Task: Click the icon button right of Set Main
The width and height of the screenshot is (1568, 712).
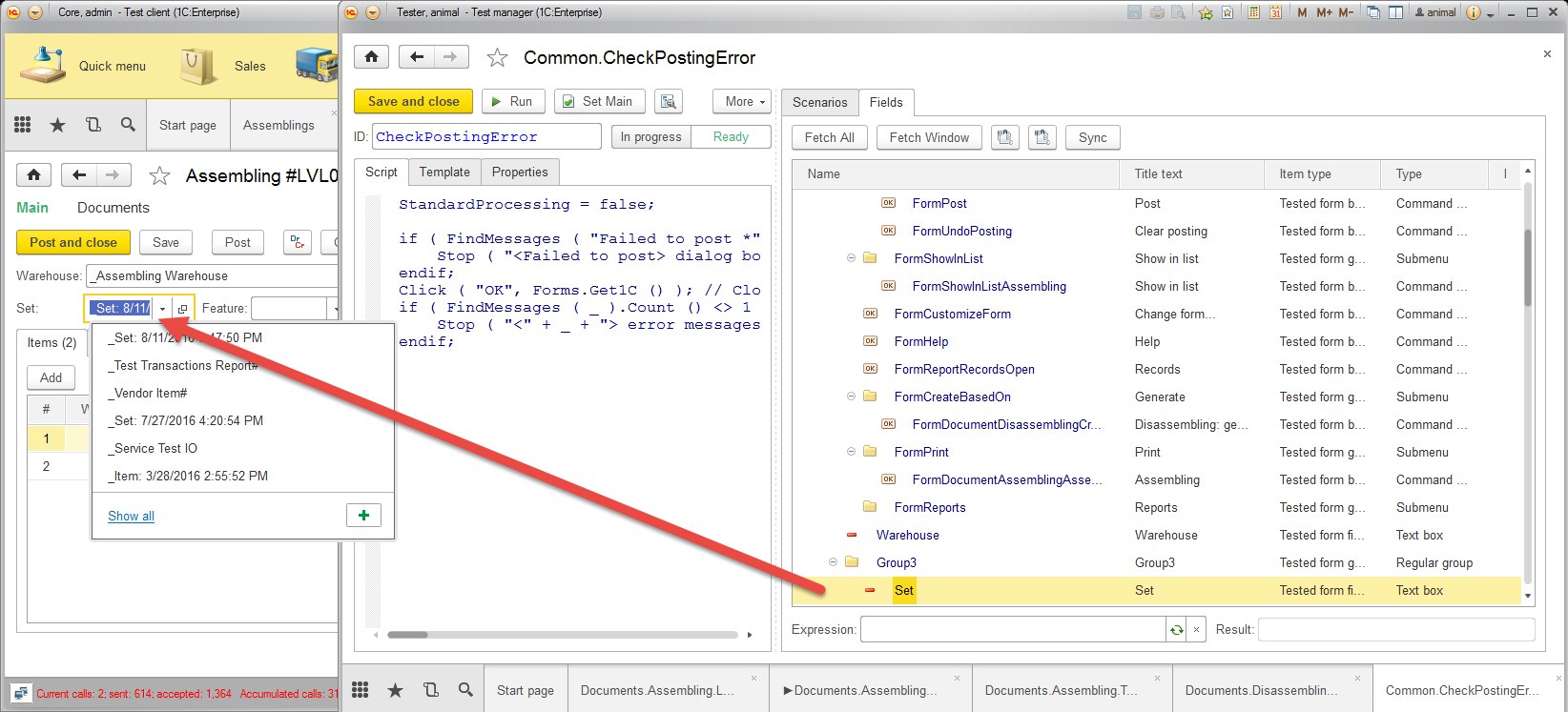Action: 669,101
